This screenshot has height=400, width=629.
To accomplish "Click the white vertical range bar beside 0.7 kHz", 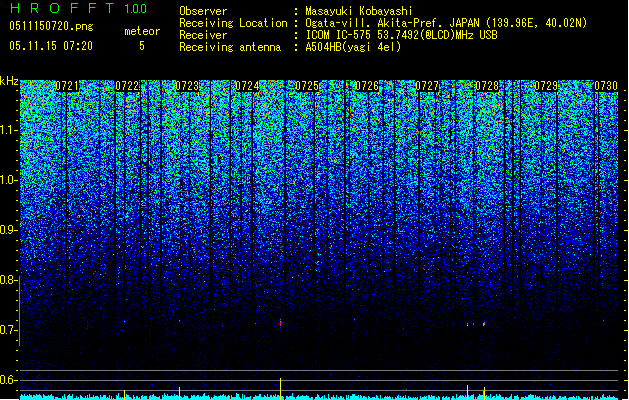I will (x=20, y=311).
